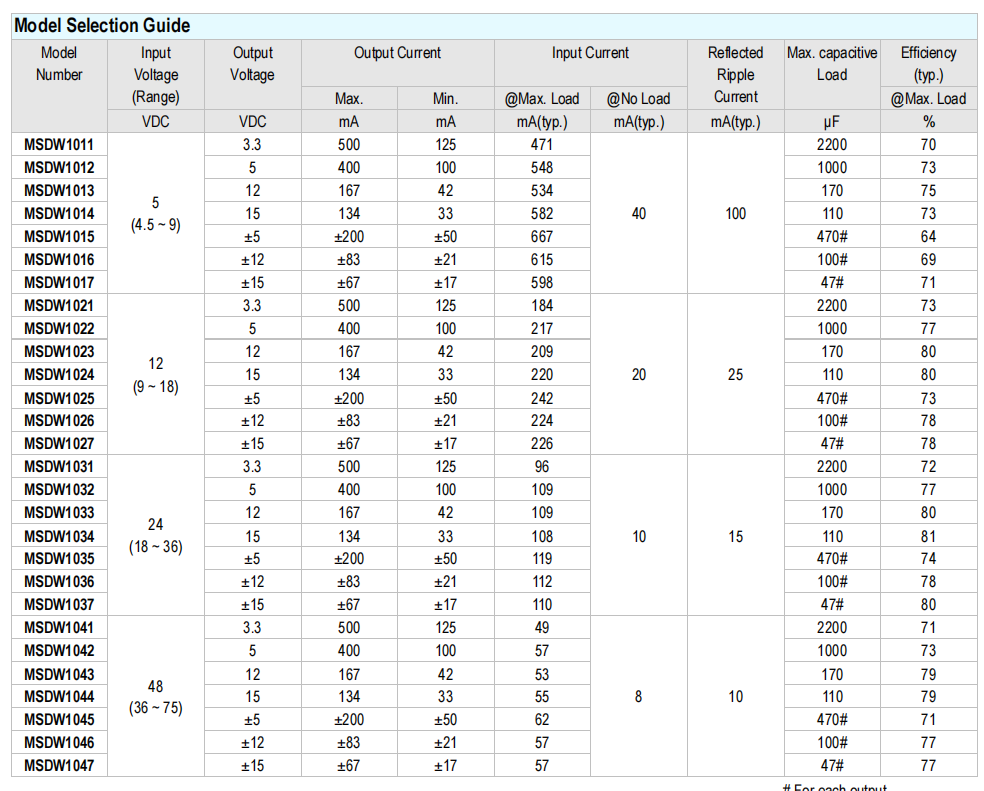
Task: Select the MSDW1034 model cell
Action: pos(59,536)
